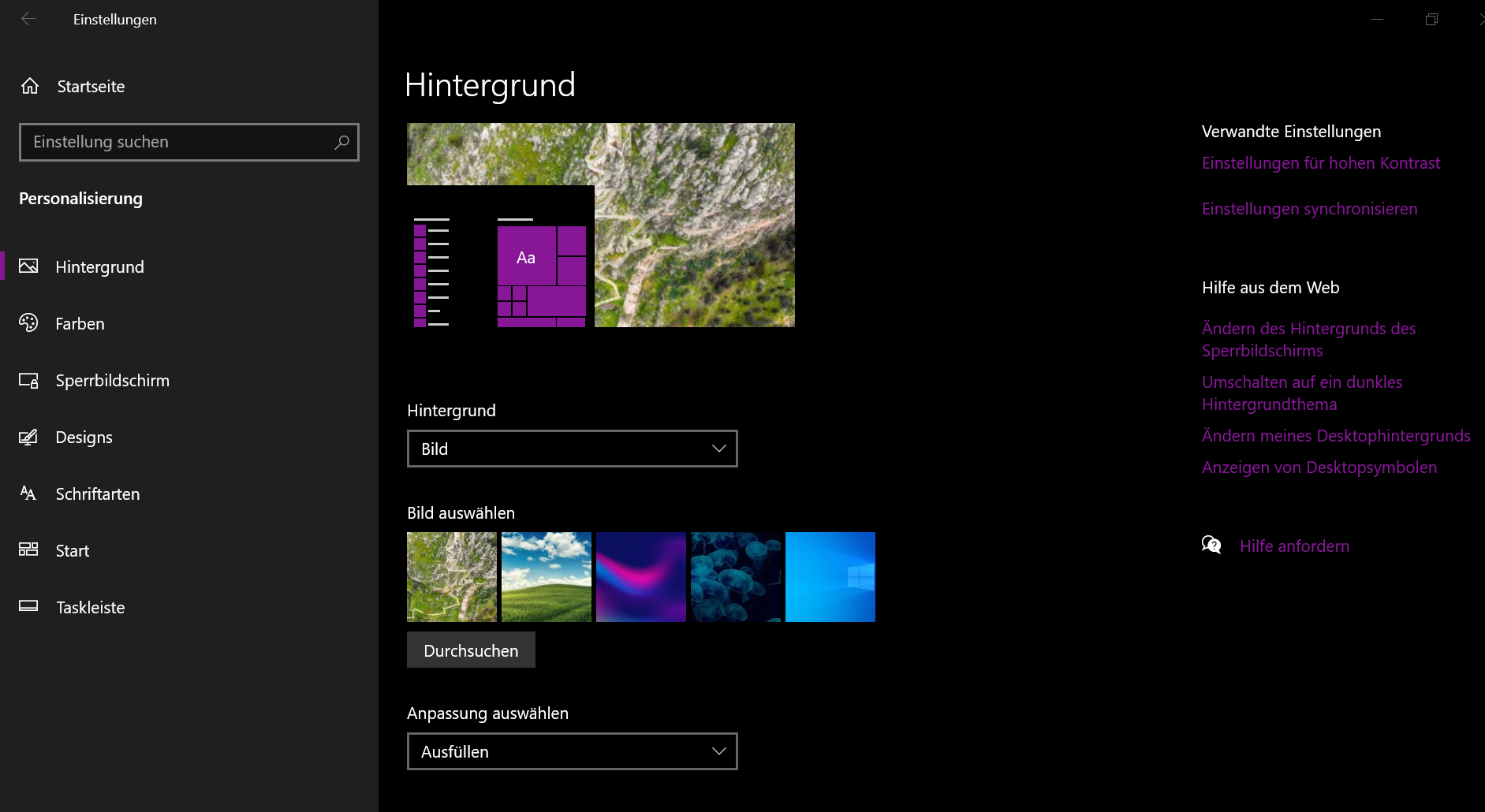Click the Durchsuchen button
This screenshot has width=1485, height=812.
point(471,650)
